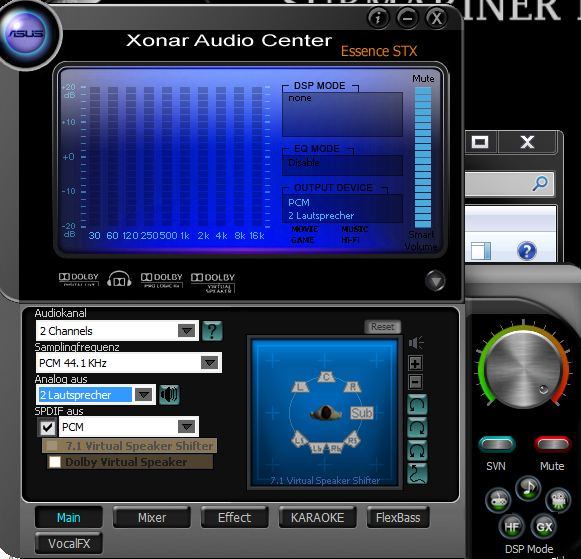This screenshot has width=581, height=559.
Task: Click the OUTPUT DEVICE PCM text
Action: tap(299, 203)
